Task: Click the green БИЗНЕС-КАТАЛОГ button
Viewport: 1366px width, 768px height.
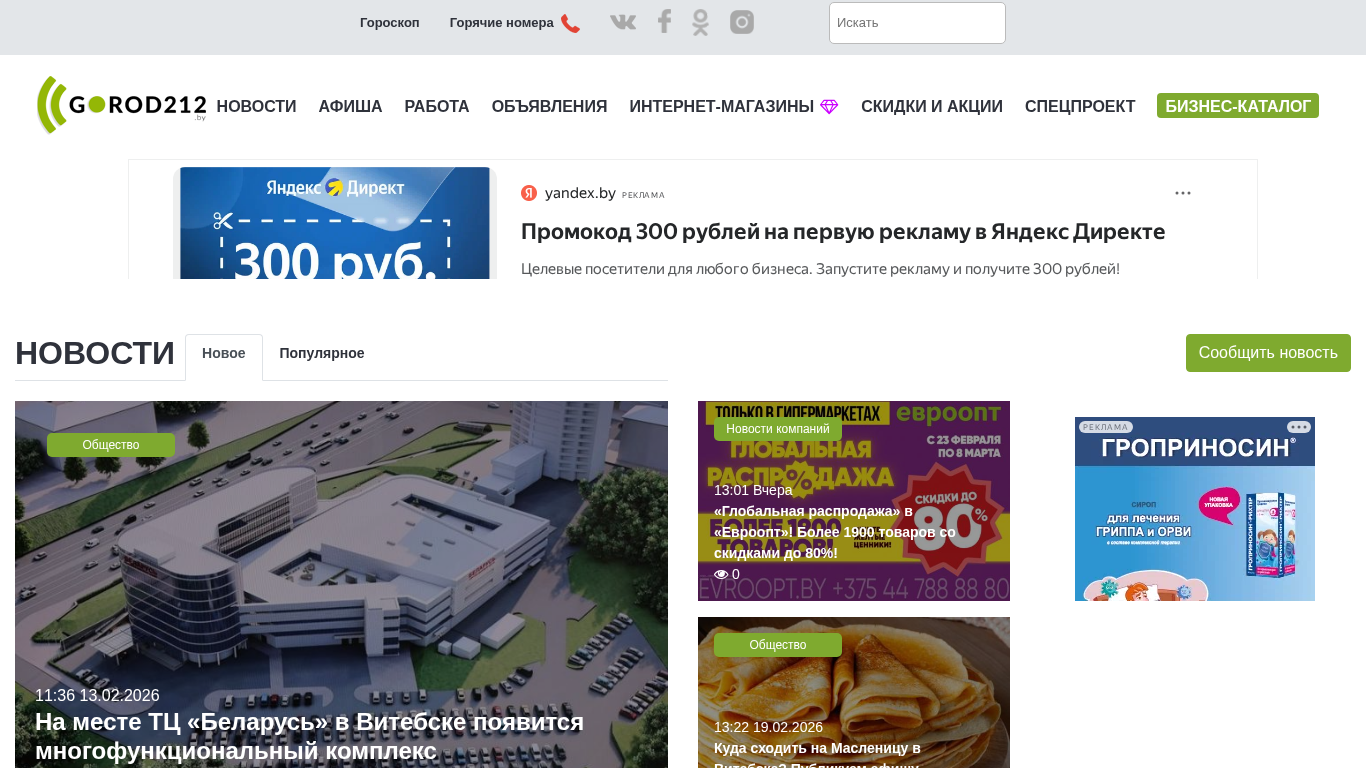Action: [1238, 106]
